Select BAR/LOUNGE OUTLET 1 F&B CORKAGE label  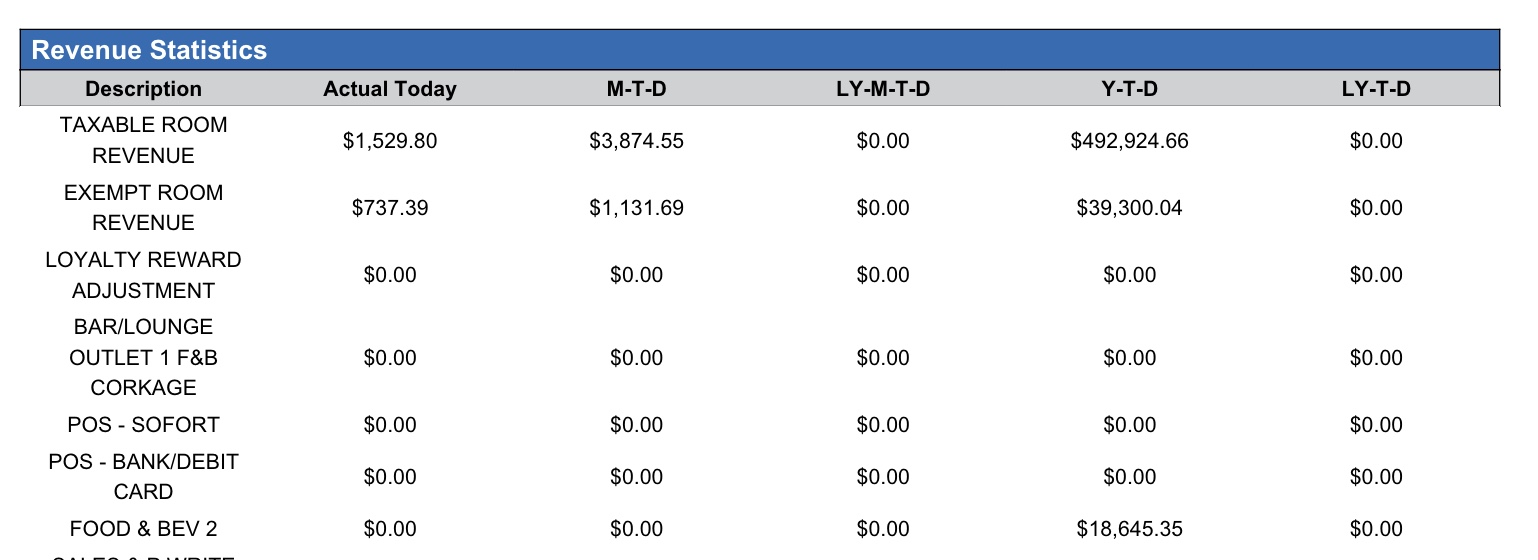[x=143, y=357]
